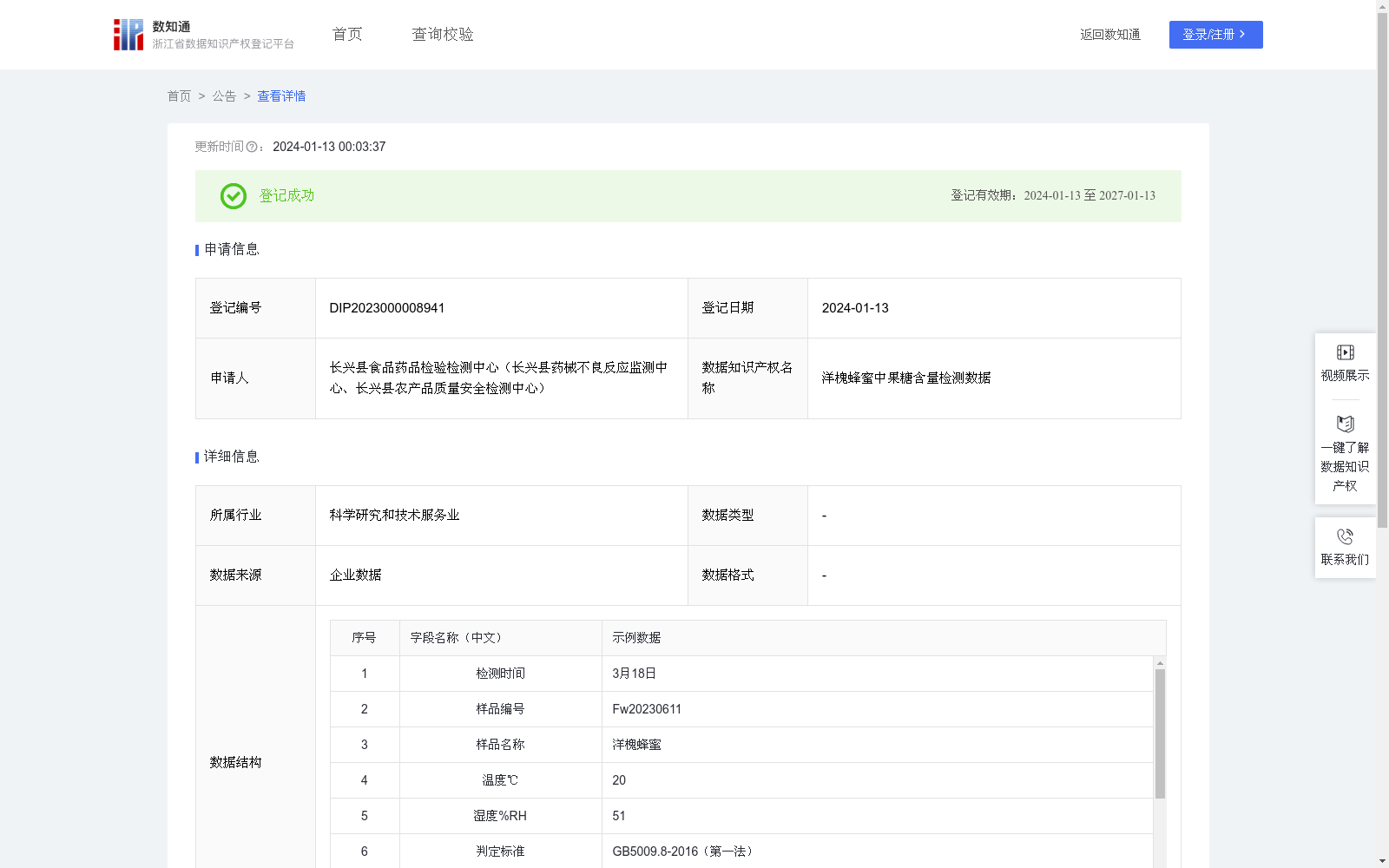Viewport: 1389px width, 868px height.
Task: Open the 查询校验 navigation menu item
Action: coord(443,34)
